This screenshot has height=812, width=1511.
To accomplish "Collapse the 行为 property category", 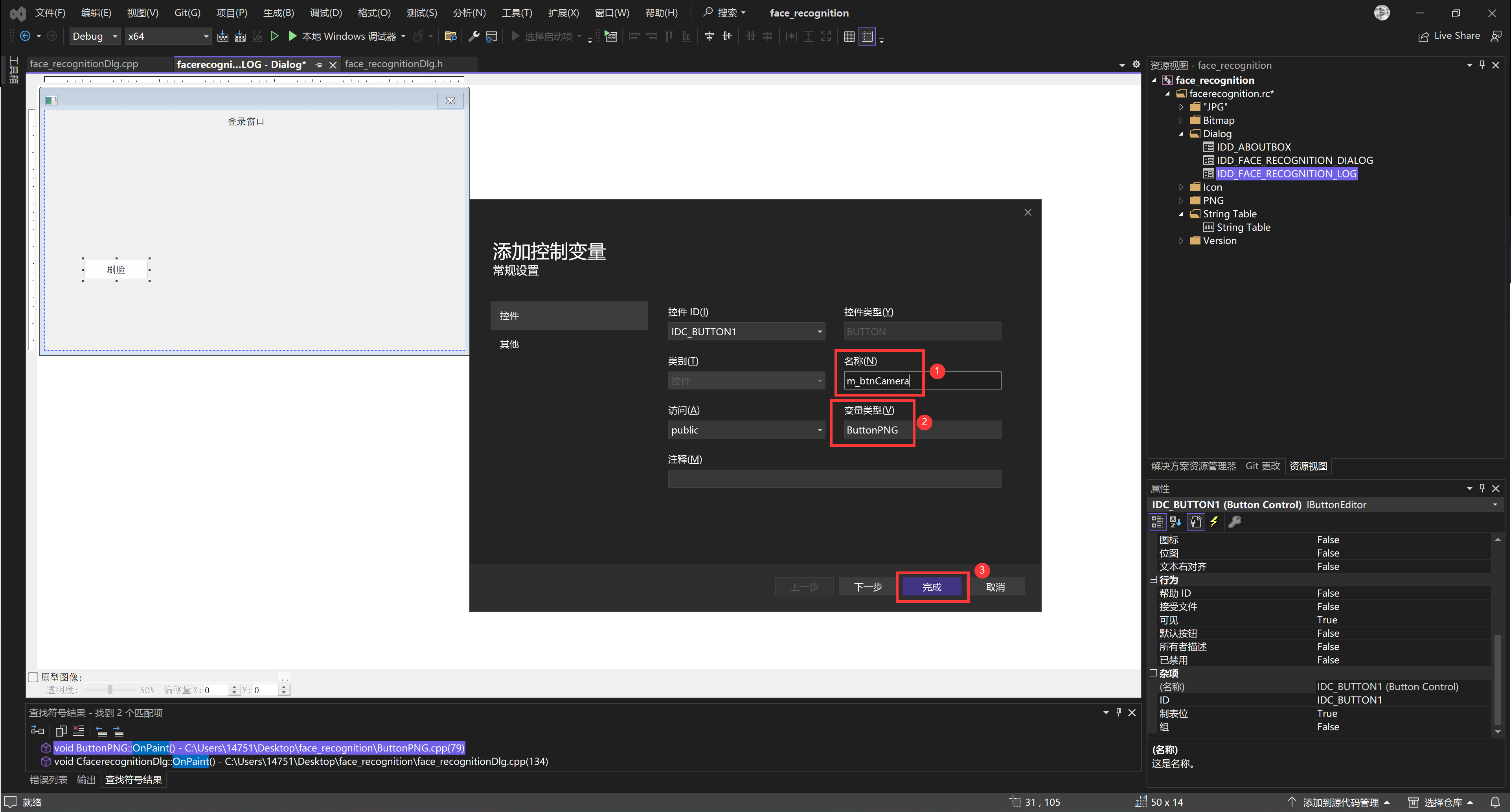I will [1153, 580].
